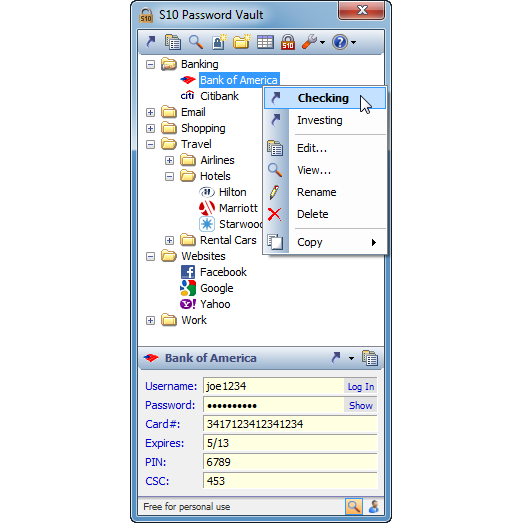Choose Delete in the context menu
The height and width of the screenshot is (523, 523).
(325, 214)
